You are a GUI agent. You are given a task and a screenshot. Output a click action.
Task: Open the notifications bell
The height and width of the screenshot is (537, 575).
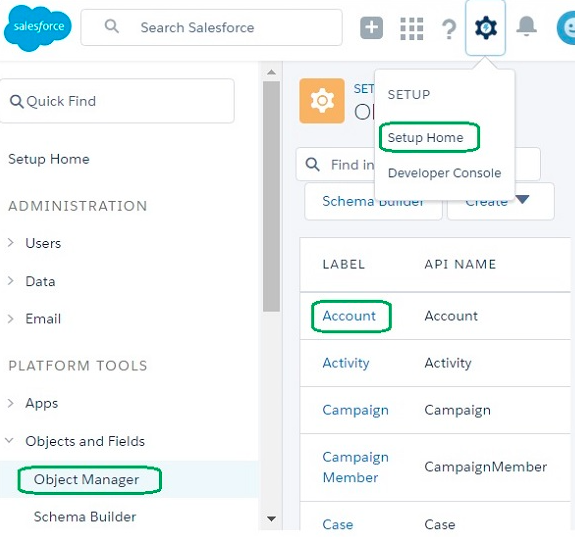pyautogui.click(x=526, y=26)
